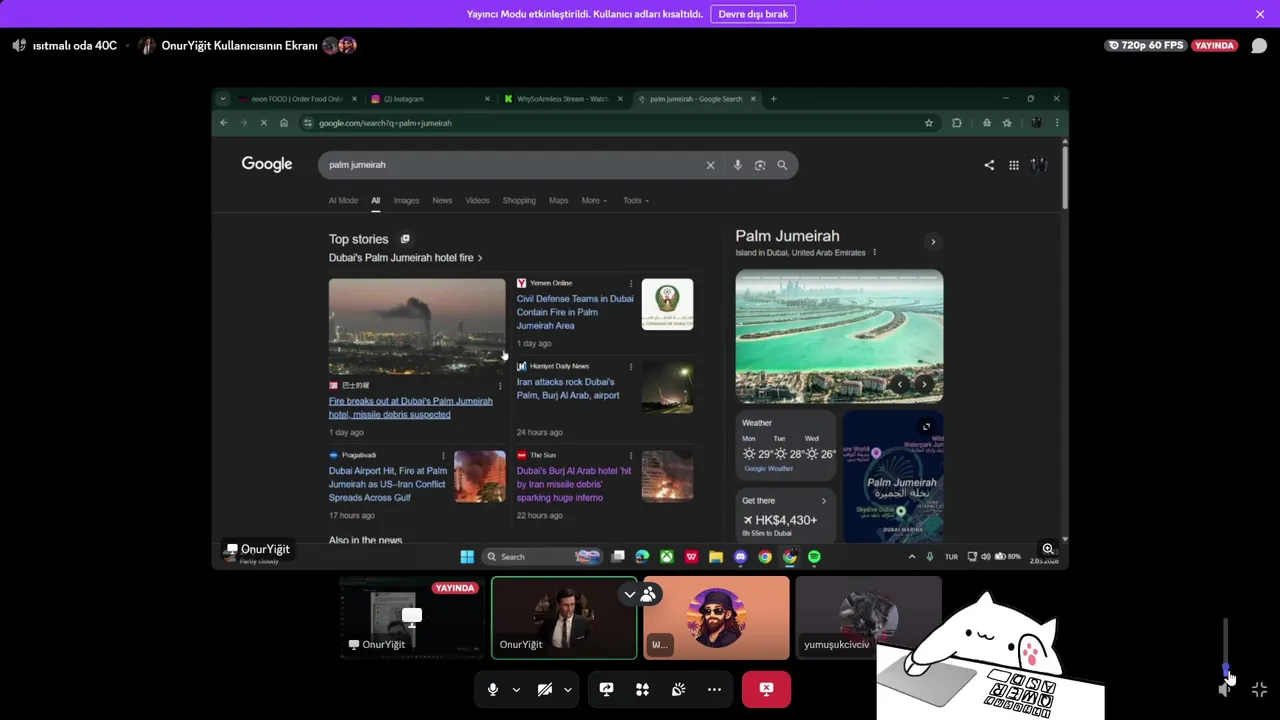The height and width of the screenshot is (720, 1280).
Task: Click ısıtmalı oda 40C channel name
Action: coord(75,45)
